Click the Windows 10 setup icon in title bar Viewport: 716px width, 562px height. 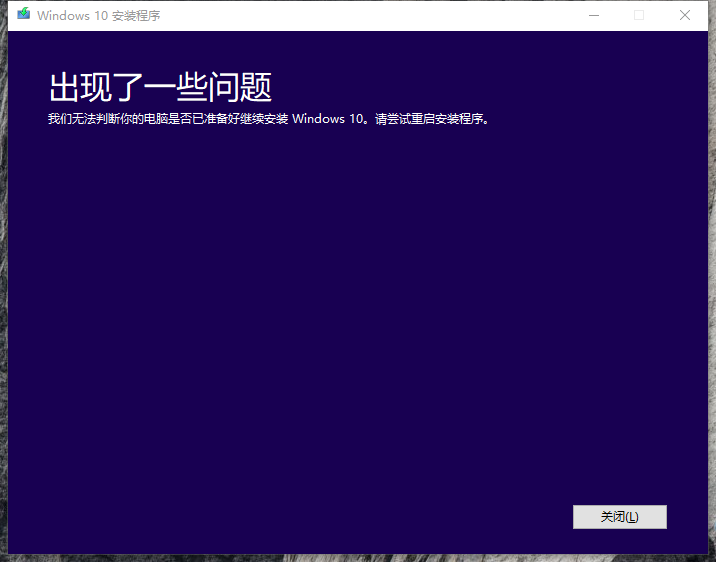point(24,14)
